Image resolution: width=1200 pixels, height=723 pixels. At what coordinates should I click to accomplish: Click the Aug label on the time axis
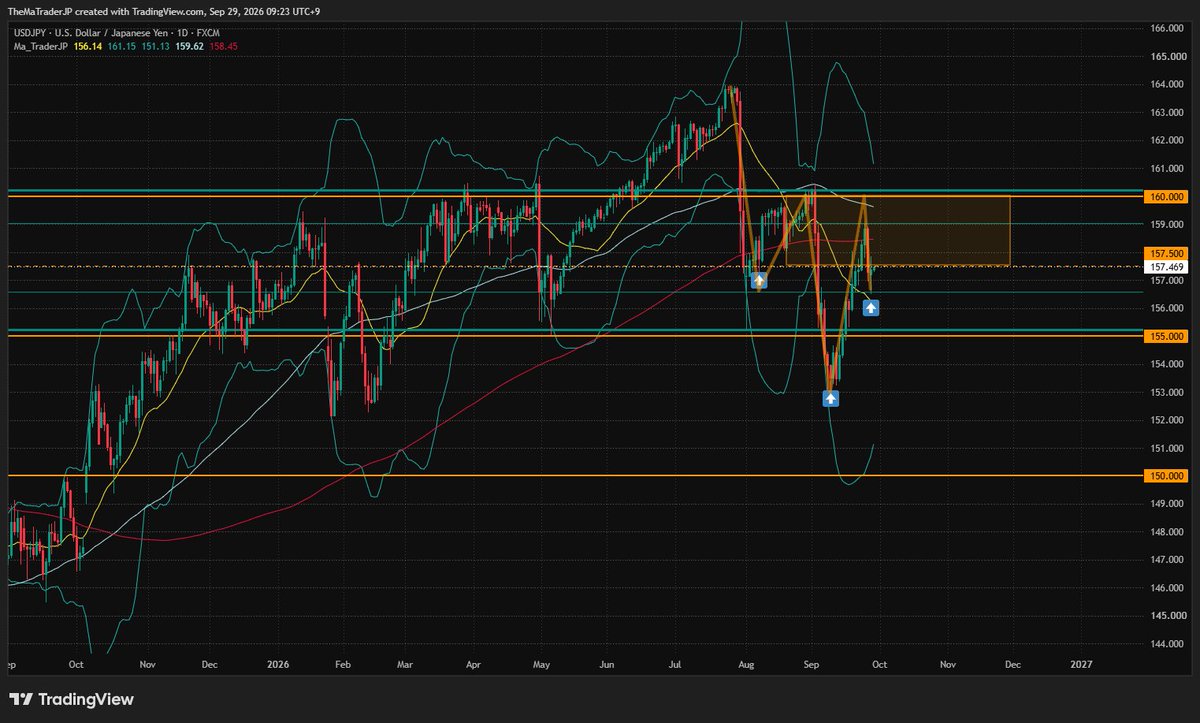745,663
